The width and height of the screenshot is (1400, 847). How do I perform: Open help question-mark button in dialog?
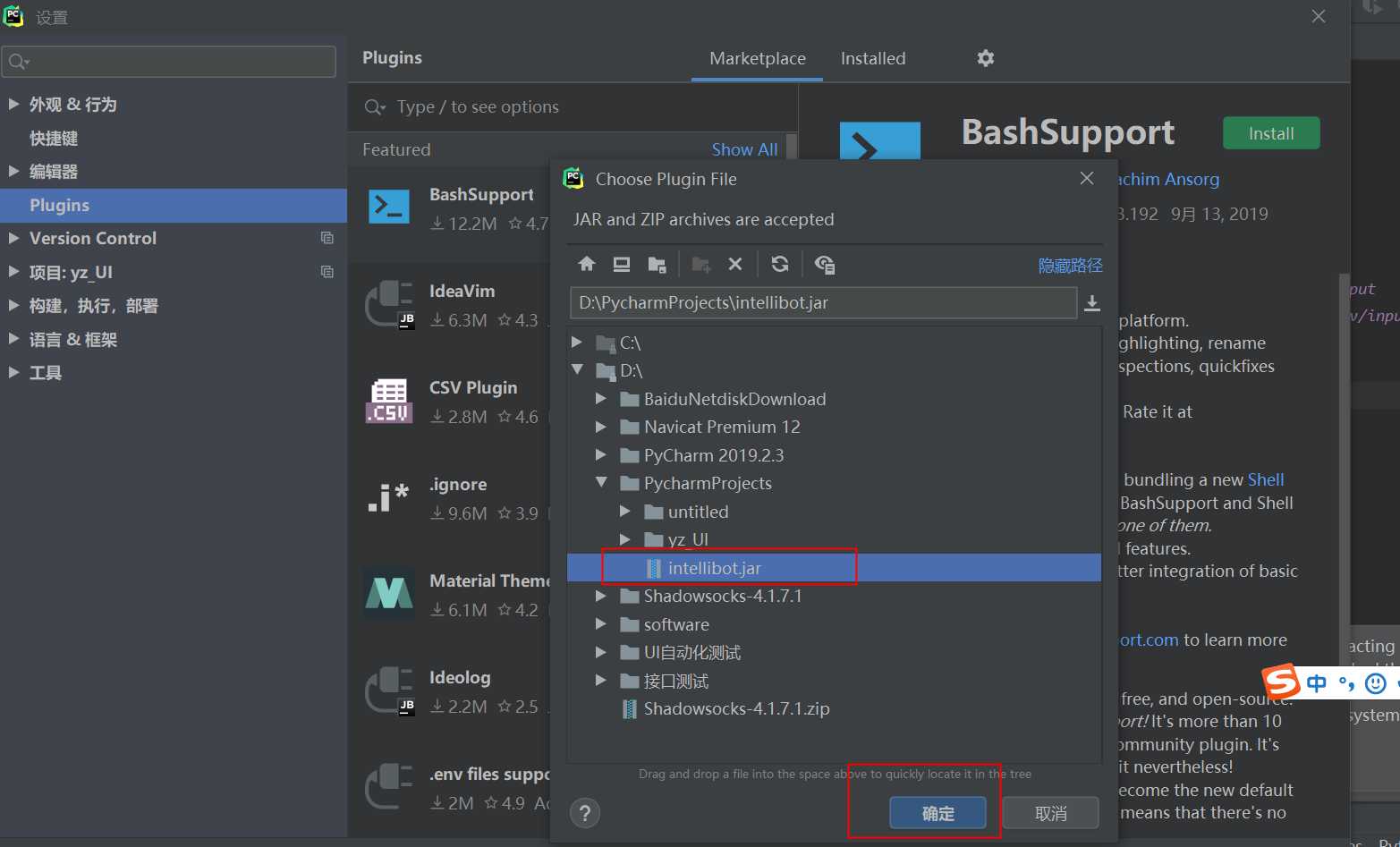click(585, 813)
